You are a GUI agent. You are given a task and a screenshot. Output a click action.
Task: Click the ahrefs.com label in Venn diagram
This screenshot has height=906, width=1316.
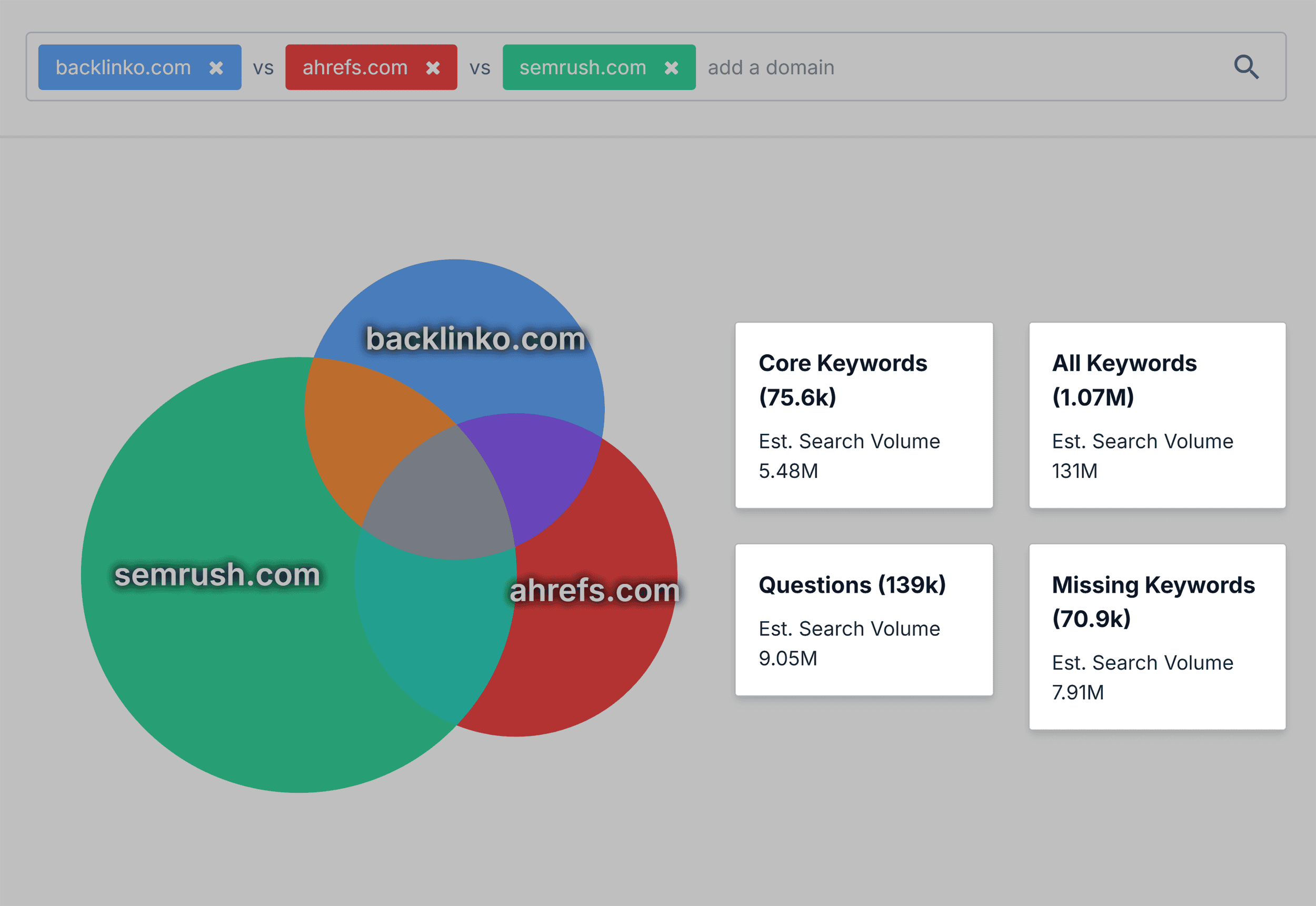coord(595,590)
